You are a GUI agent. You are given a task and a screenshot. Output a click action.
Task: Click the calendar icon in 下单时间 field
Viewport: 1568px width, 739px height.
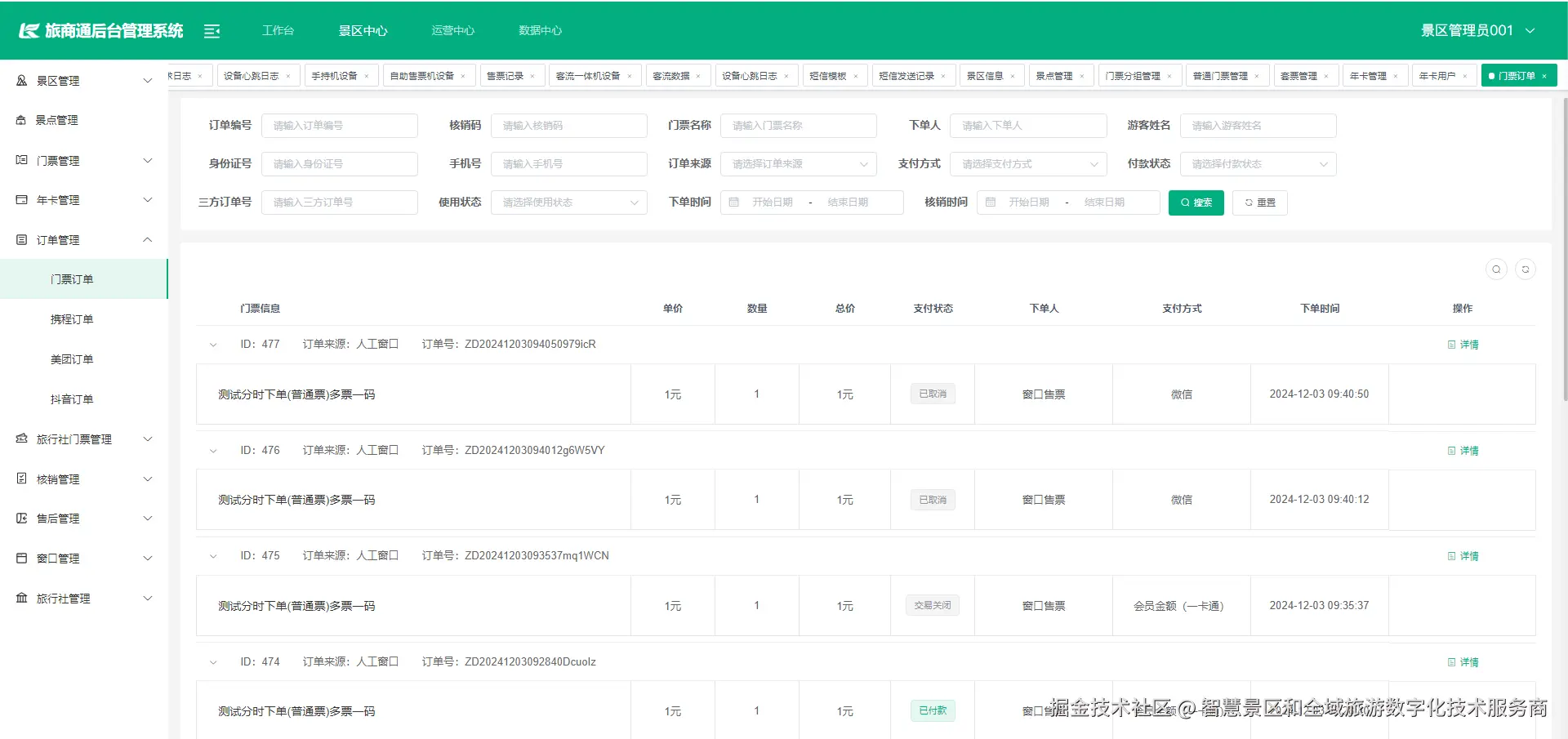734,202
